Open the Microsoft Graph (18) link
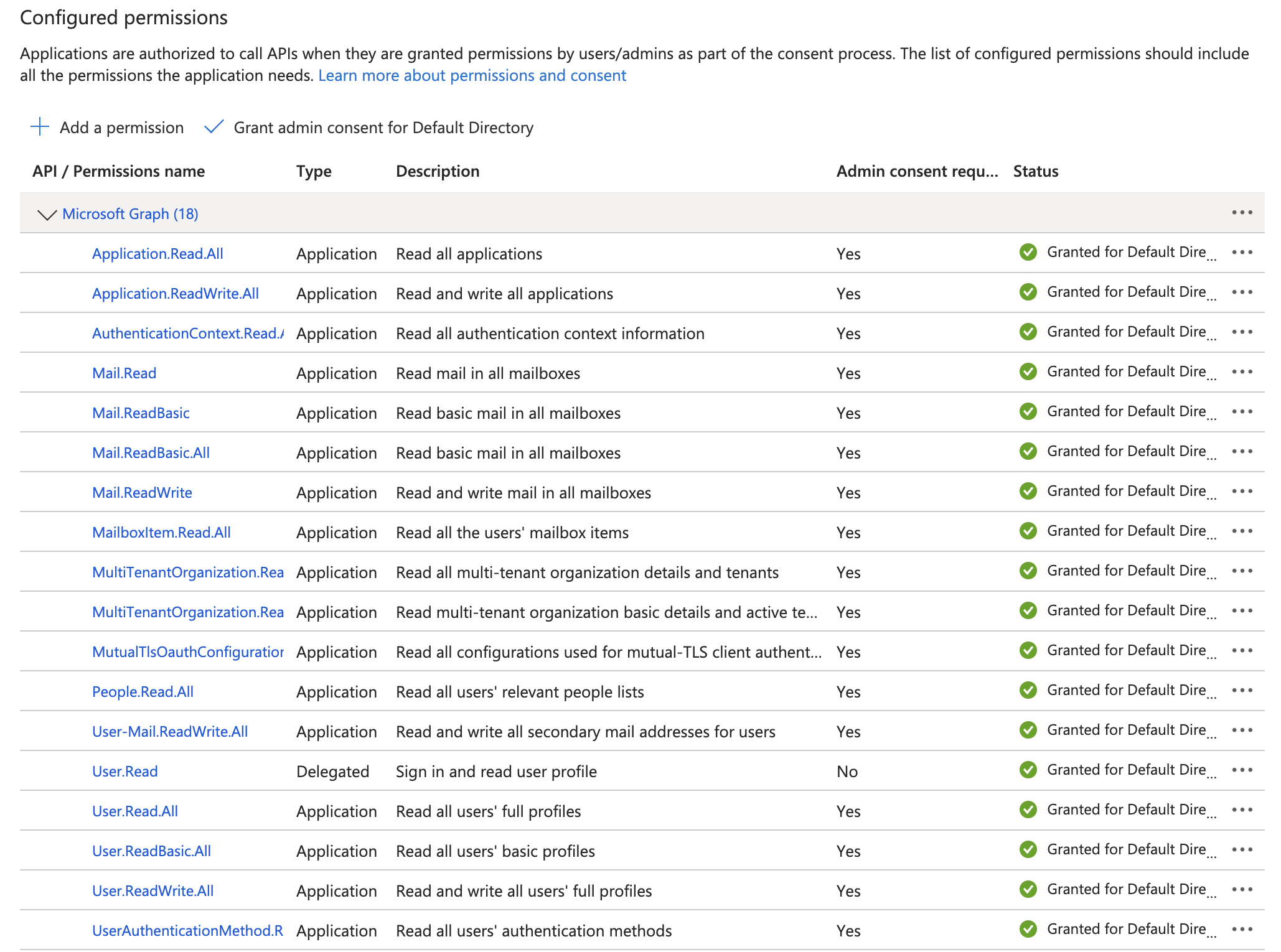Image resolution: width=1281 pixels, height=952 pixels. tap(130, 214)
